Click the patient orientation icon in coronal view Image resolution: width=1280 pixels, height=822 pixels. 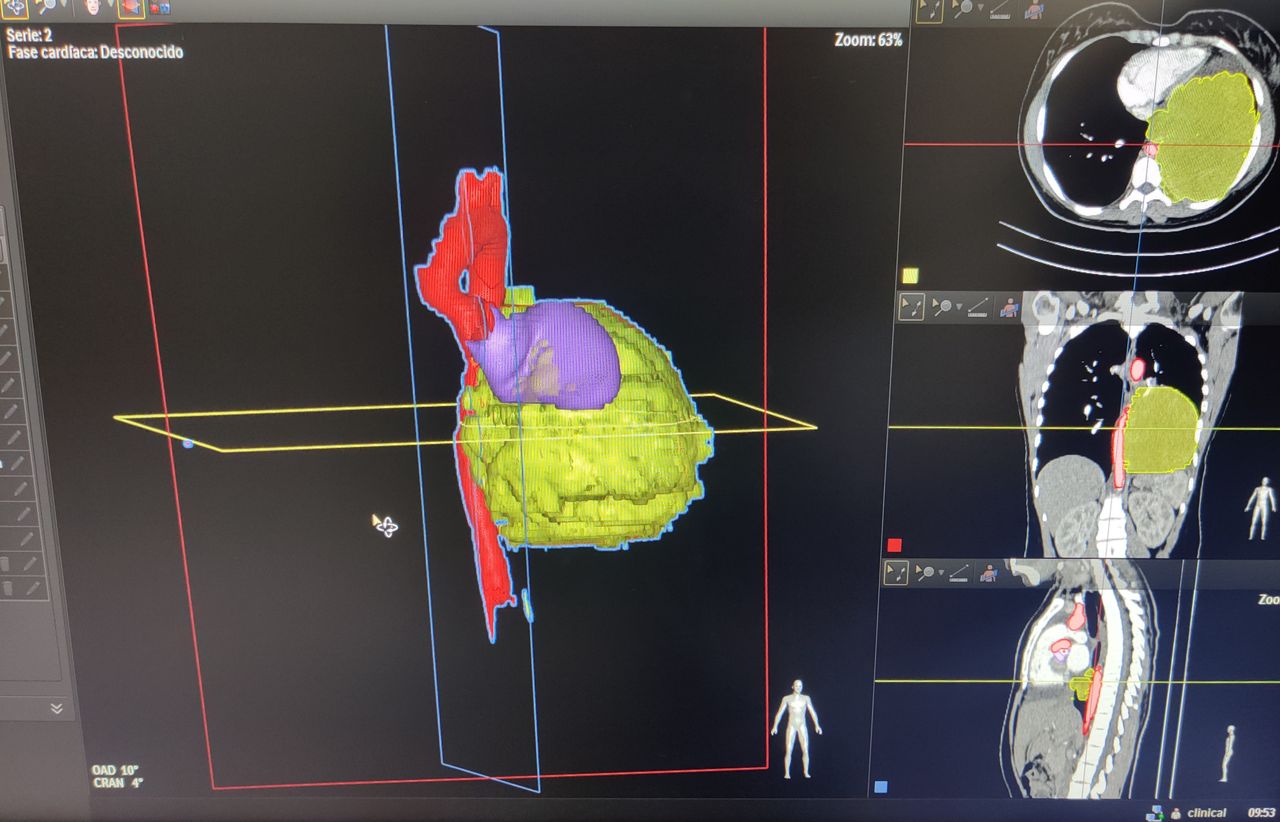pyautogui.click(x=1009, y=308)
